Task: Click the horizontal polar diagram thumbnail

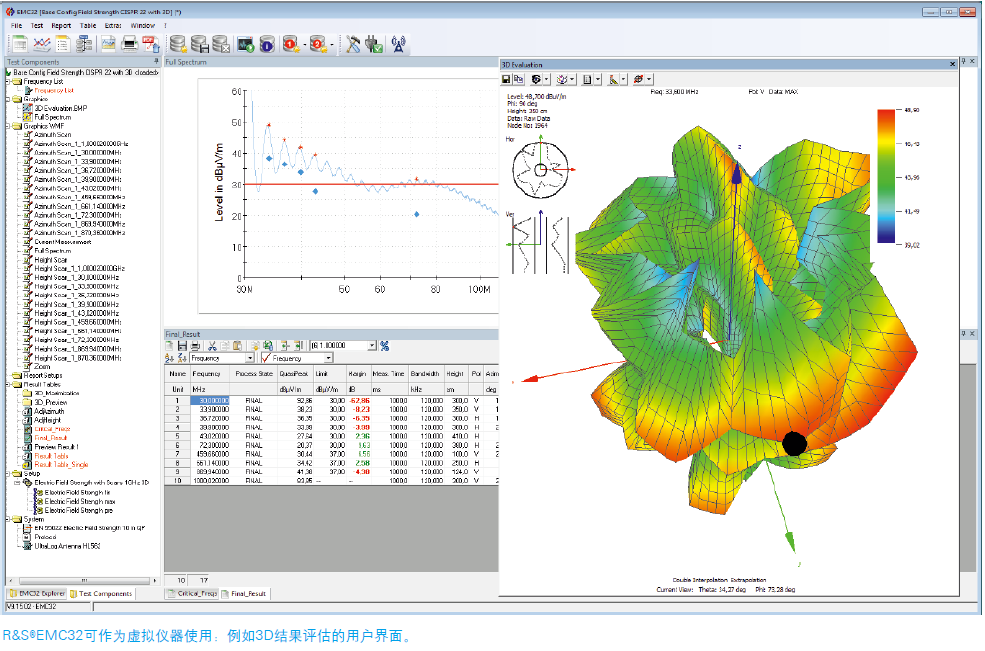Action: pyautogui.click(x=540, y=170)
